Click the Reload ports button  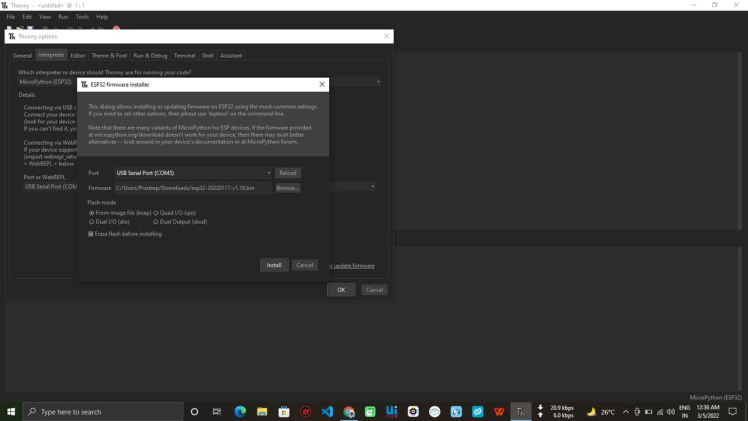click(288, 173)
